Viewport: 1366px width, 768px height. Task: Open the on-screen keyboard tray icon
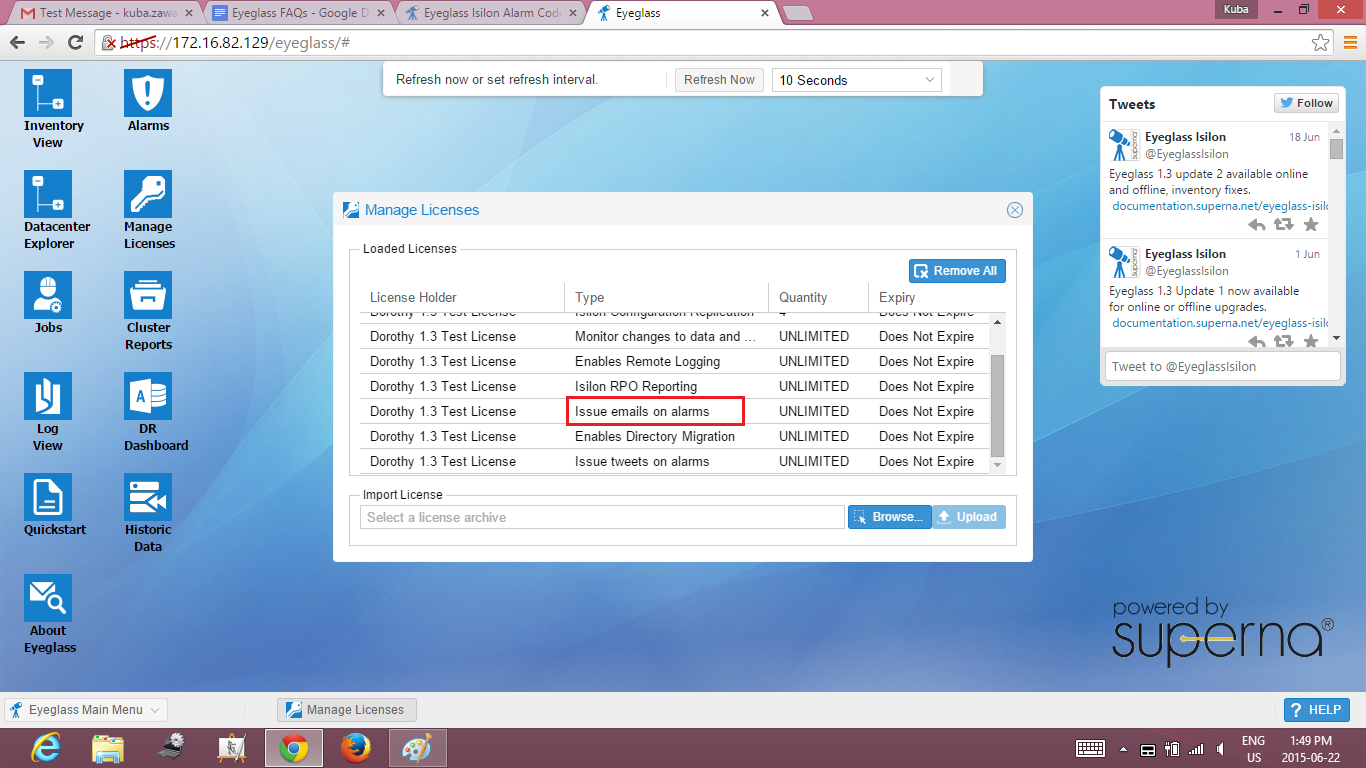[1090, 749]
